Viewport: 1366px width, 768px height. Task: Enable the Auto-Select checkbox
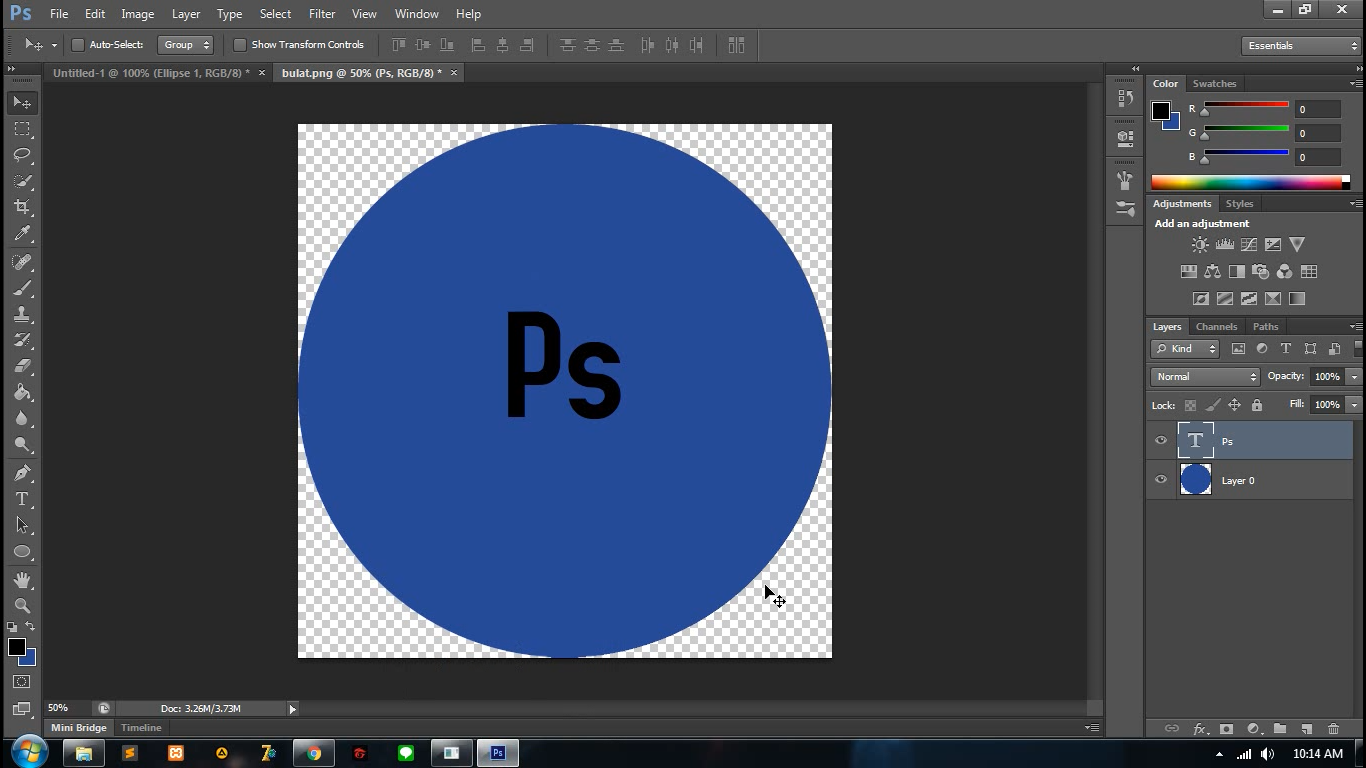point(78,45)
